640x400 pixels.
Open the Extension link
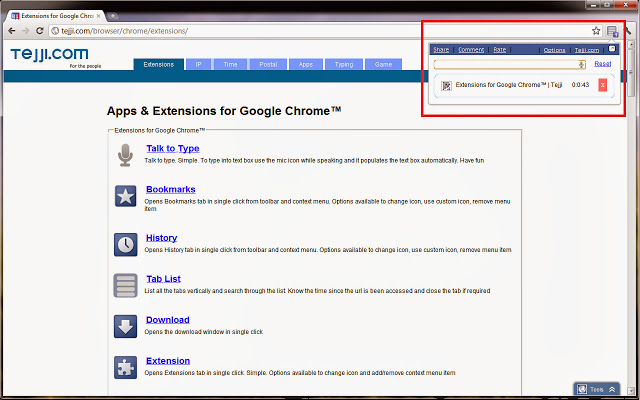[168, 361]
